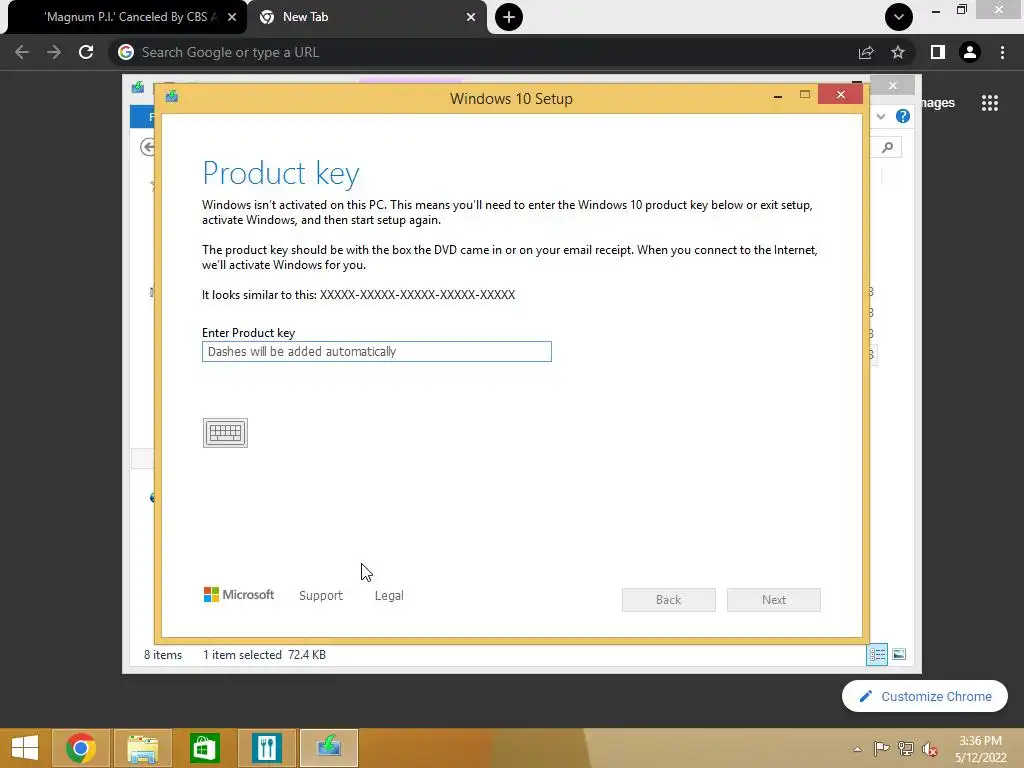Click the File Explorer search magnifier

(888, 148)
